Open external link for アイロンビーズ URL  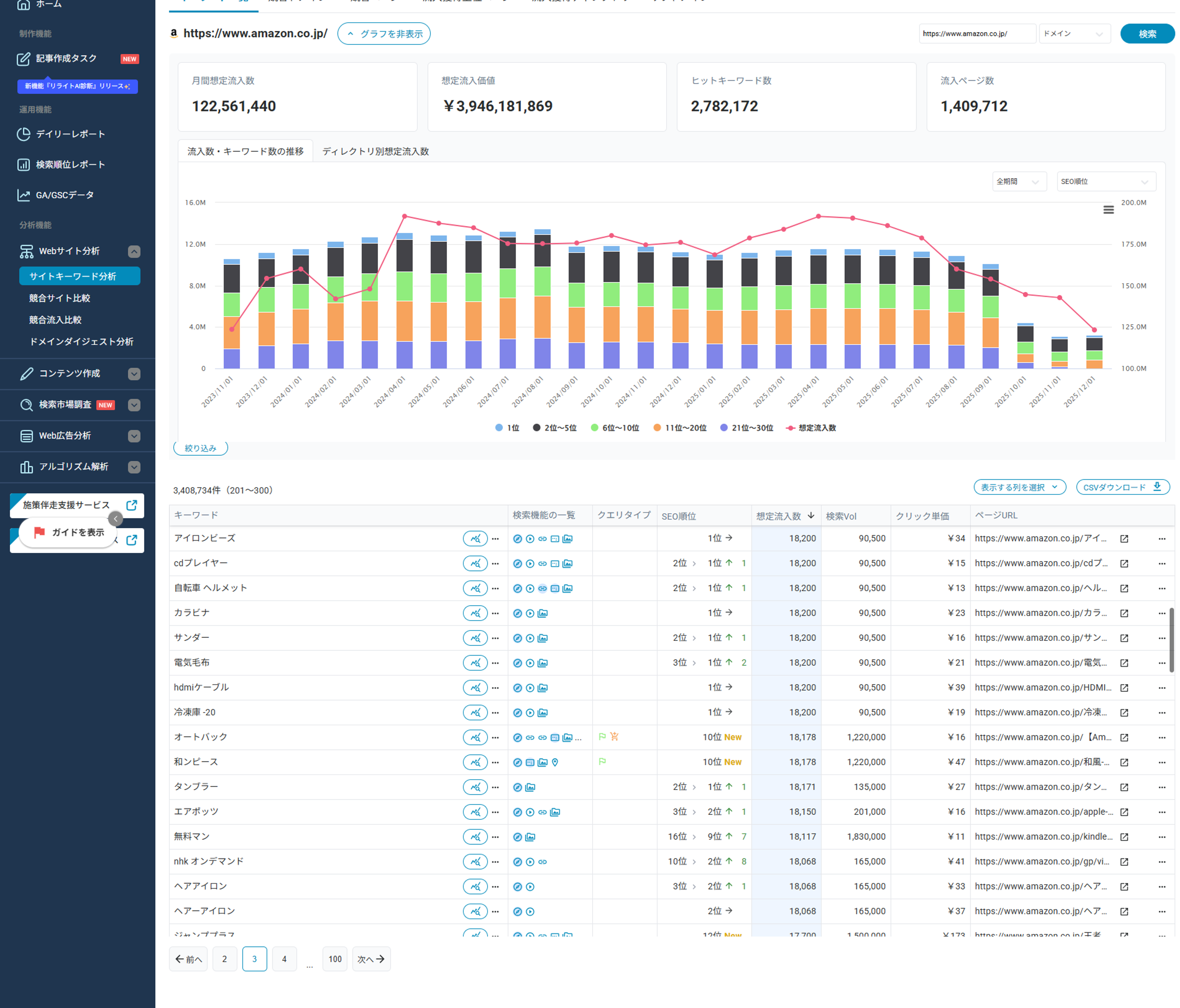pos(1124,538)
